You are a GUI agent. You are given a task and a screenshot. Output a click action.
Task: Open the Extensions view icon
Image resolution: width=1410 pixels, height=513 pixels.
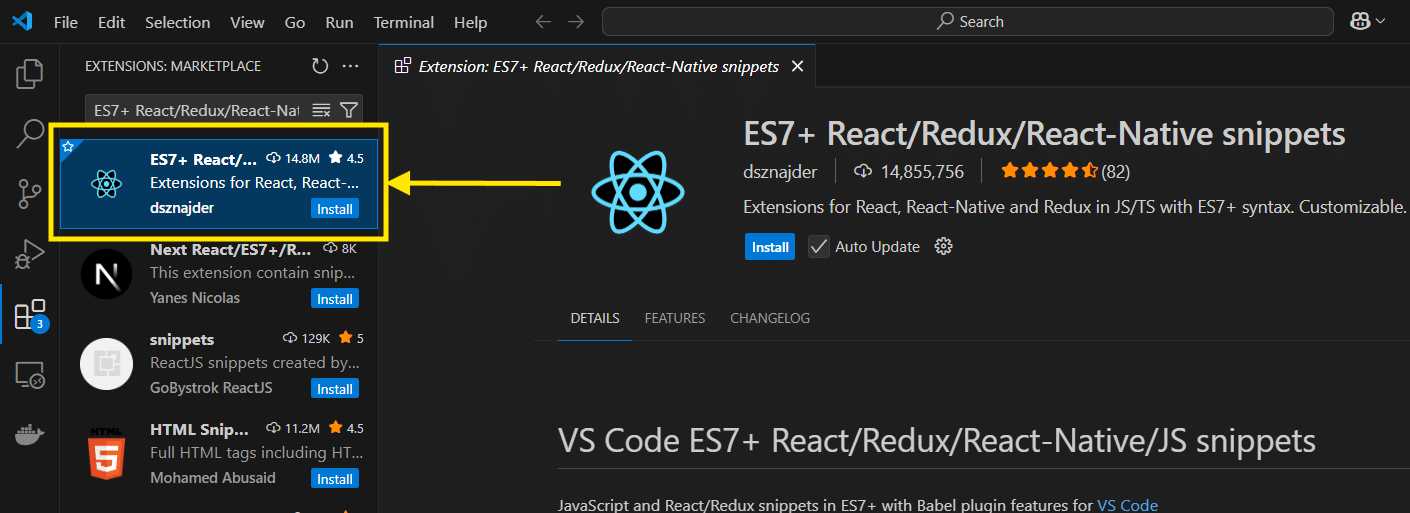point(30,314)
